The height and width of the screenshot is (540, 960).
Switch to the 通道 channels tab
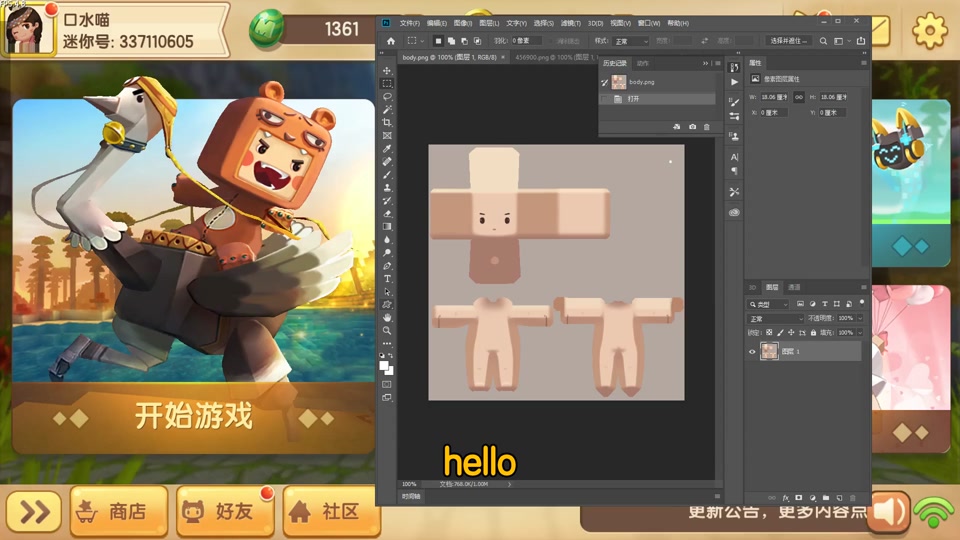coord(794,287)
